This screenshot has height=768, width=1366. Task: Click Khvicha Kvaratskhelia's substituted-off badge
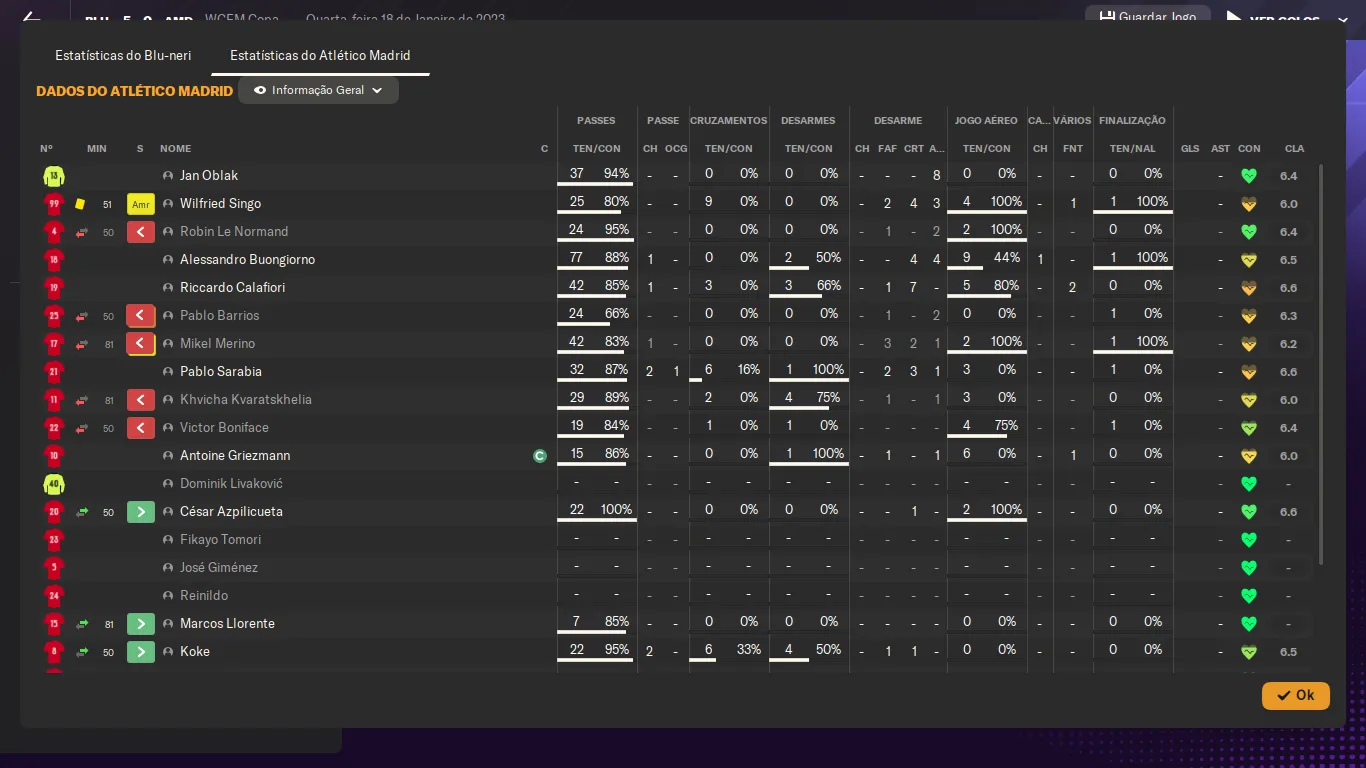click(x=141, y=400)
